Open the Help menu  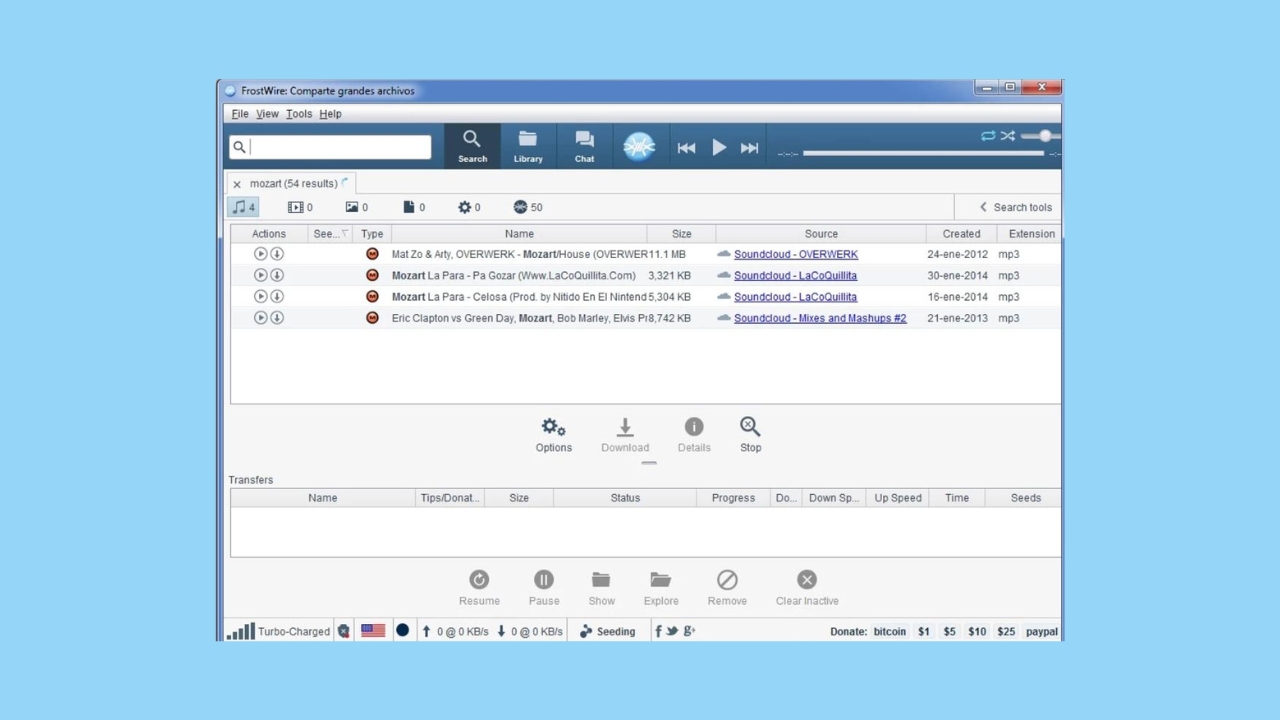(x=330, y=114)
